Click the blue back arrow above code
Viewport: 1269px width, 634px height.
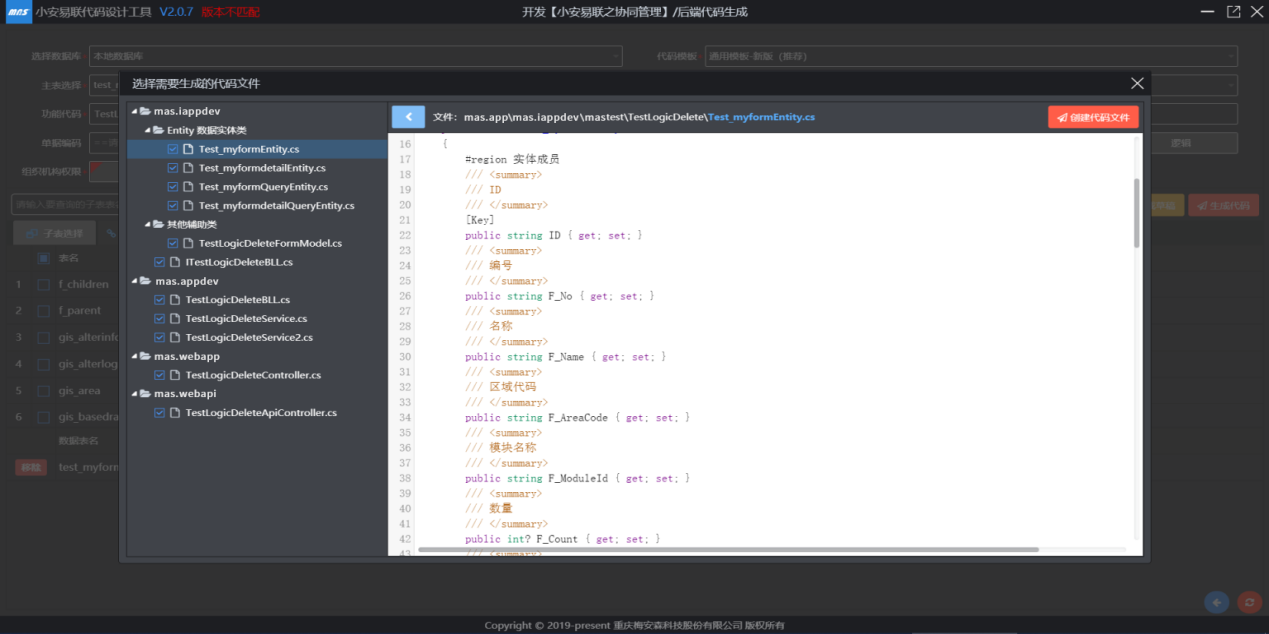[408, 117]
